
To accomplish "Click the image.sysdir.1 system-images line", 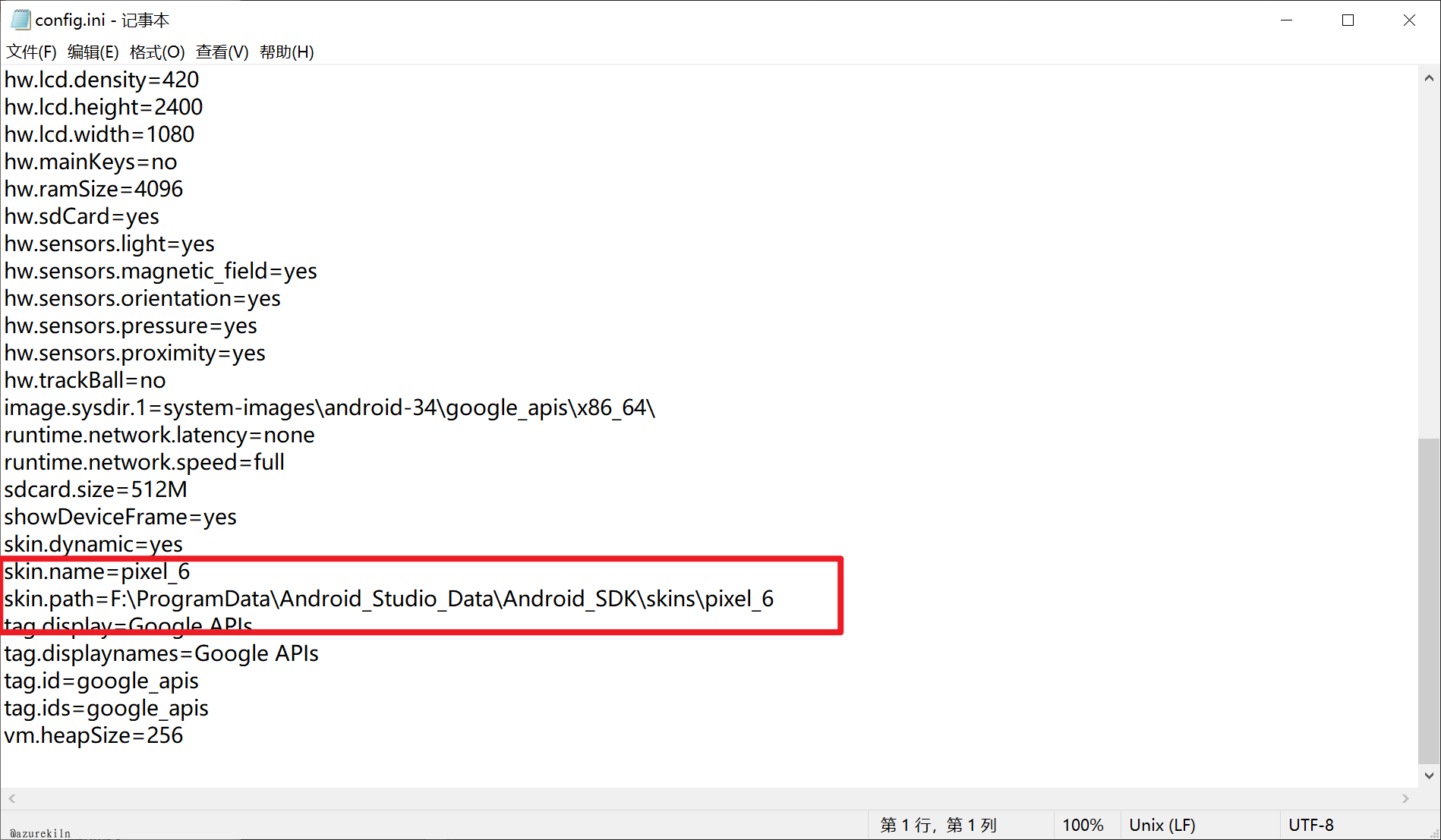I will pyautogui.click(x=330, y=407).
